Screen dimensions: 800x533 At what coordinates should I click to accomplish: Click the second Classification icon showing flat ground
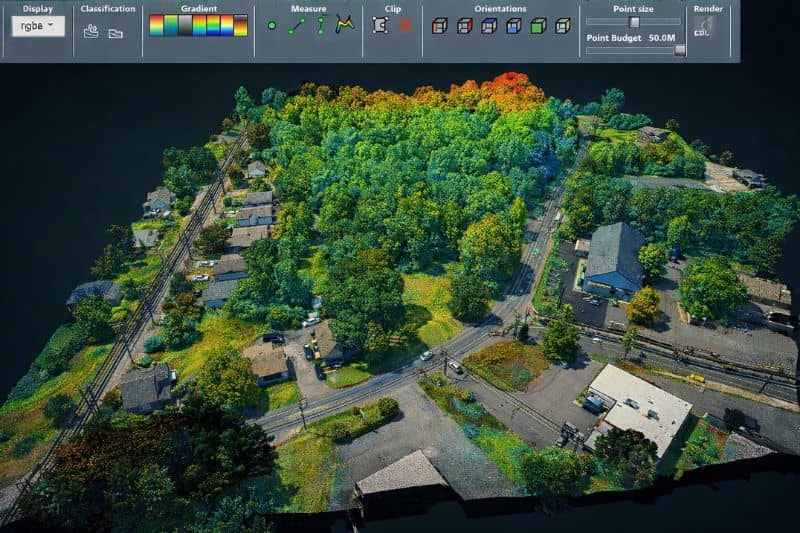pos(116,34)
